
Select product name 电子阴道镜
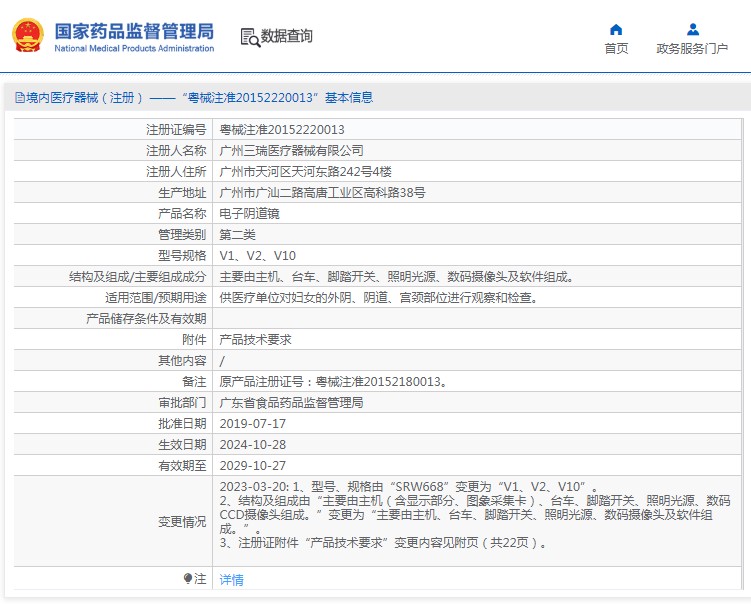coord(249,214)
